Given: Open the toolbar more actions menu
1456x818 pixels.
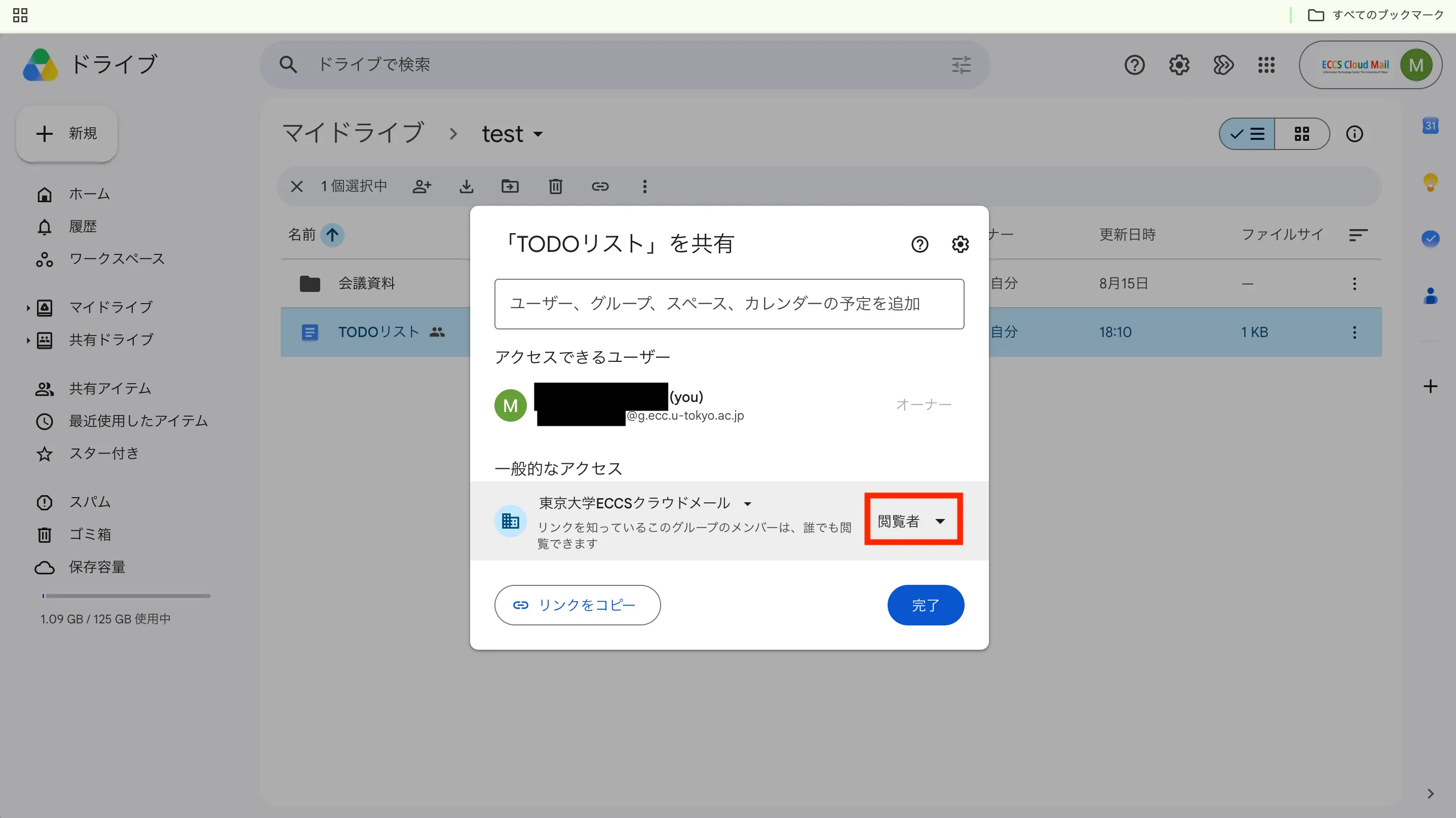Looking at the screenshot, I should pos(644,187).
